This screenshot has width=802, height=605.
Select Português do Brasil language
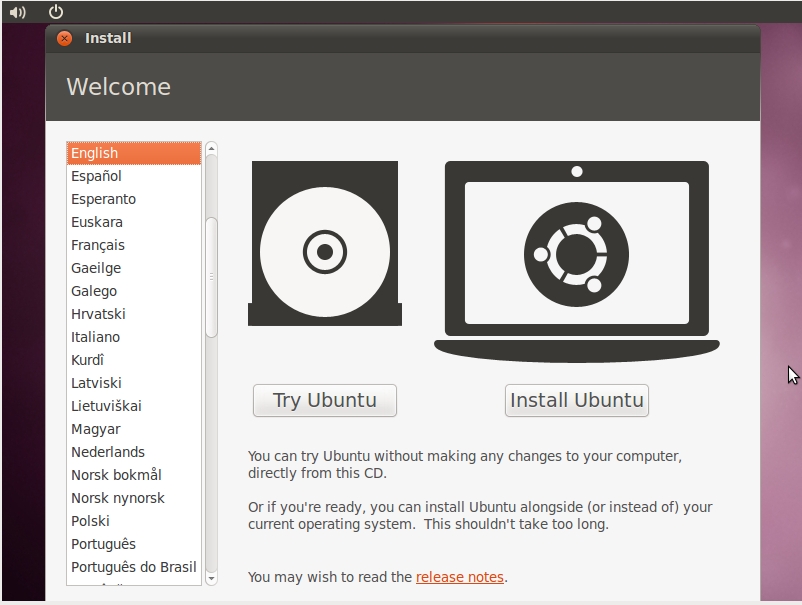tap(134, 567)
